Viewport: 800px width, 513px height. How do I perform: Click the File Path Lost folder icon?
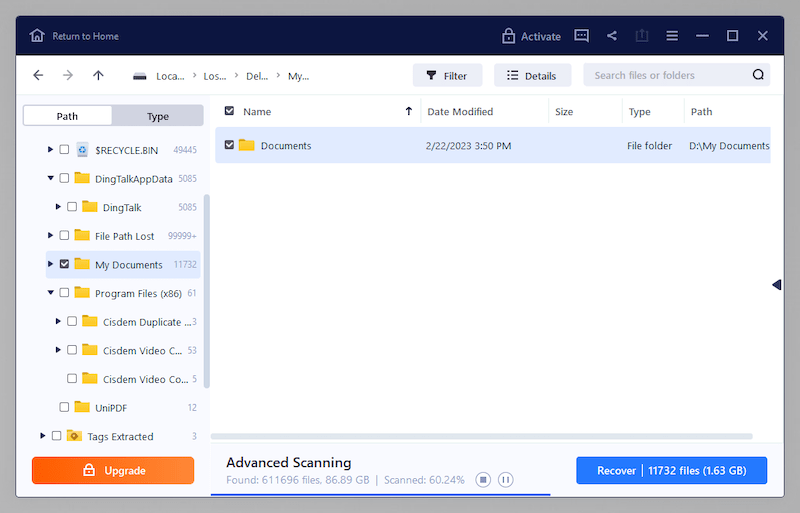(82, 235)
